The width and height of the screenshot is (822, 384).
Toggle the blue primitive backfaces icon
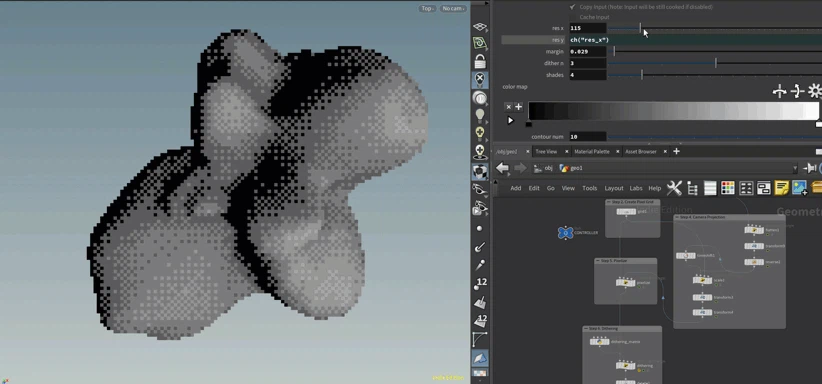coord(480,358)
